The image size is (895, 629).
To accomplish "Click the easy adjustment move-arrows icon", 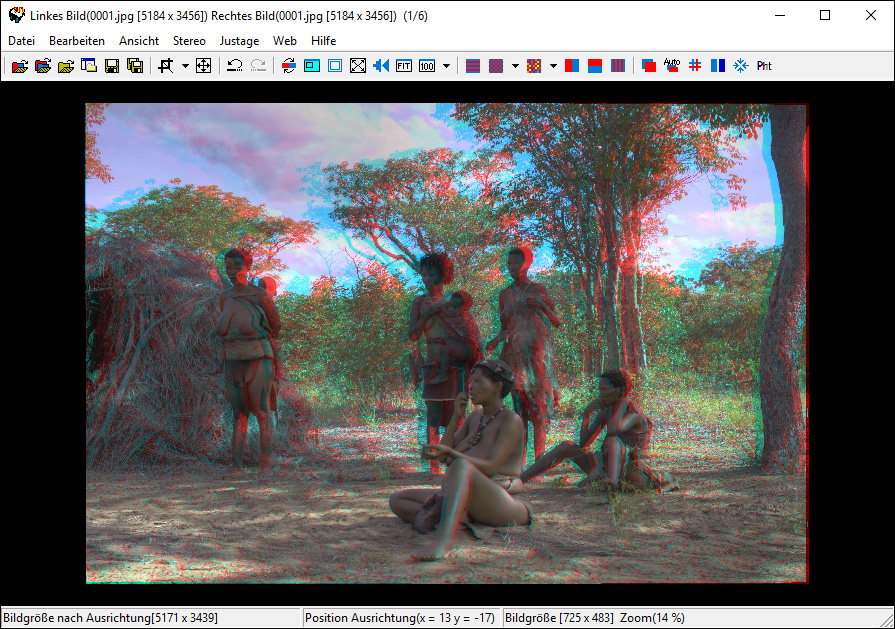I will (x=203, y=66).
